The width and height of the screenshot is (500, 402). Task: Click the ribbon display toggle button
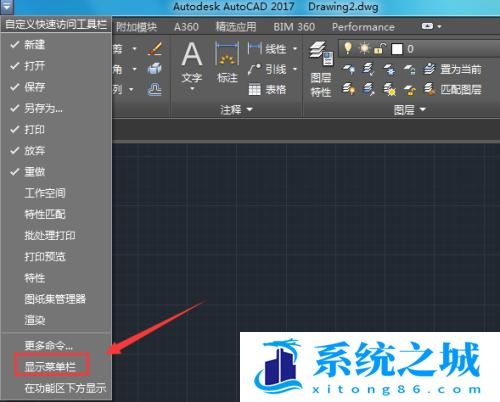click(427, 26)
